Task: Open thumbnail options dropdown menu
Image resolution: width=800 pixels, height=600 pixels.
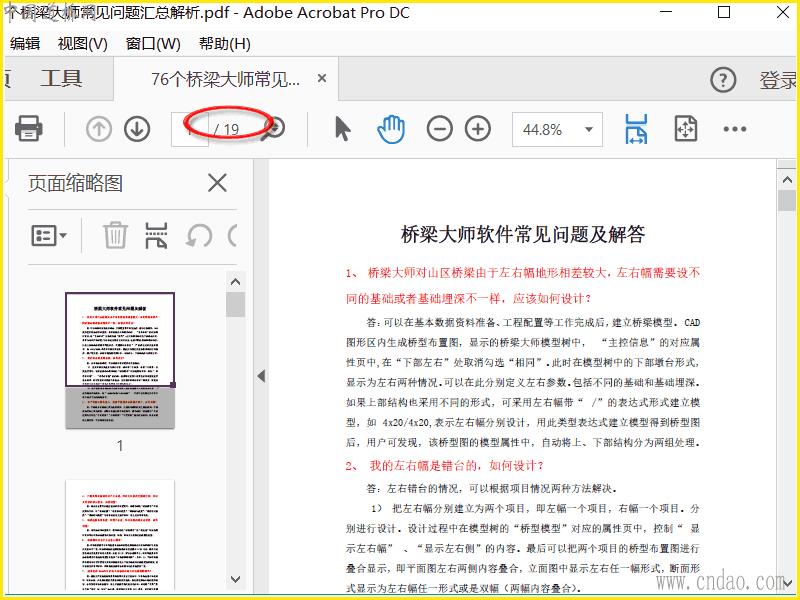Action: coord(49,235)
